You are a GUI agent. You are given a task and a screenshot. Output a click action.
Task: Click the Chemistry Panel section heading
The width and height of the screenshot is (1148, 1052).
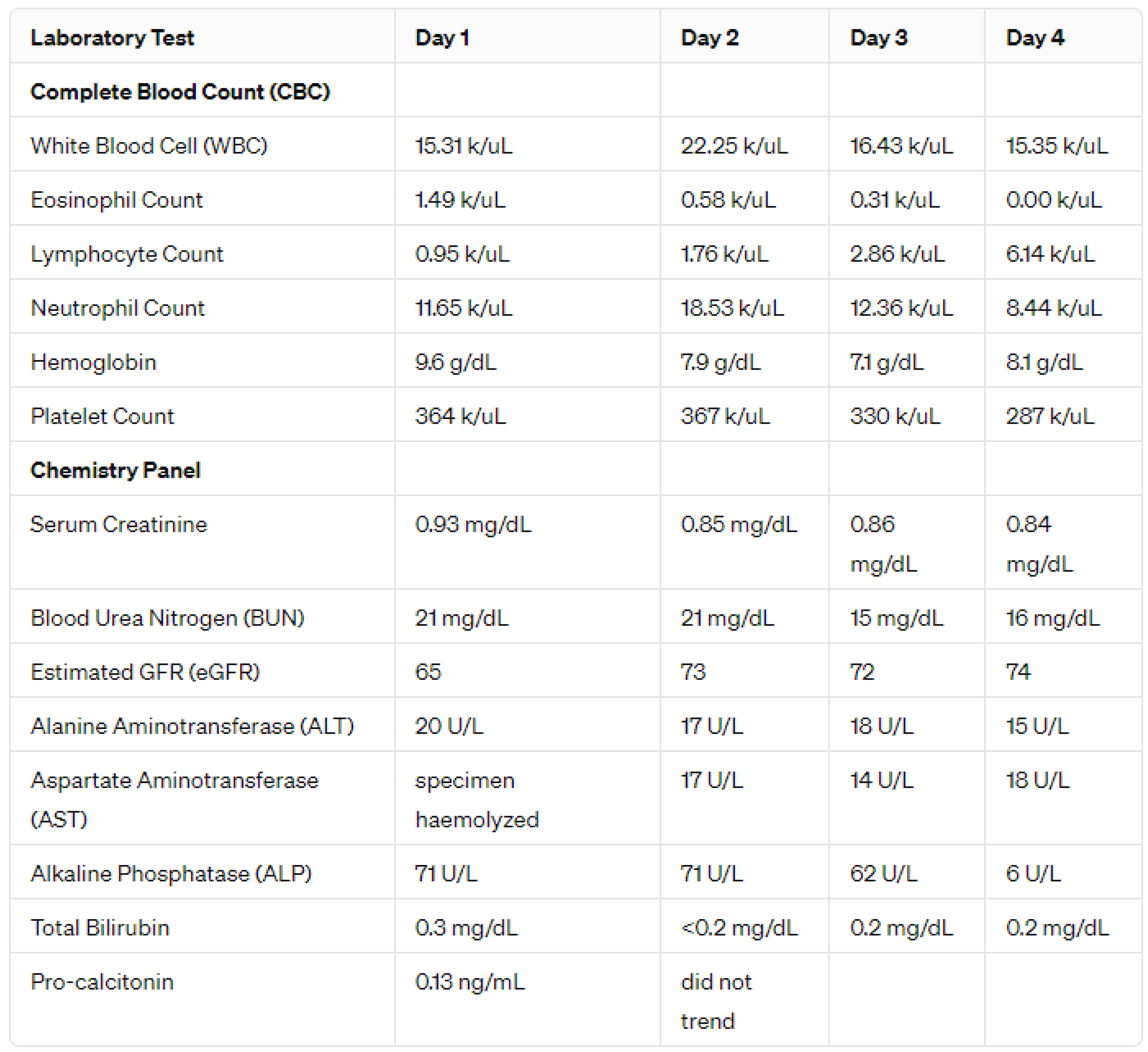tap(115, 470)
